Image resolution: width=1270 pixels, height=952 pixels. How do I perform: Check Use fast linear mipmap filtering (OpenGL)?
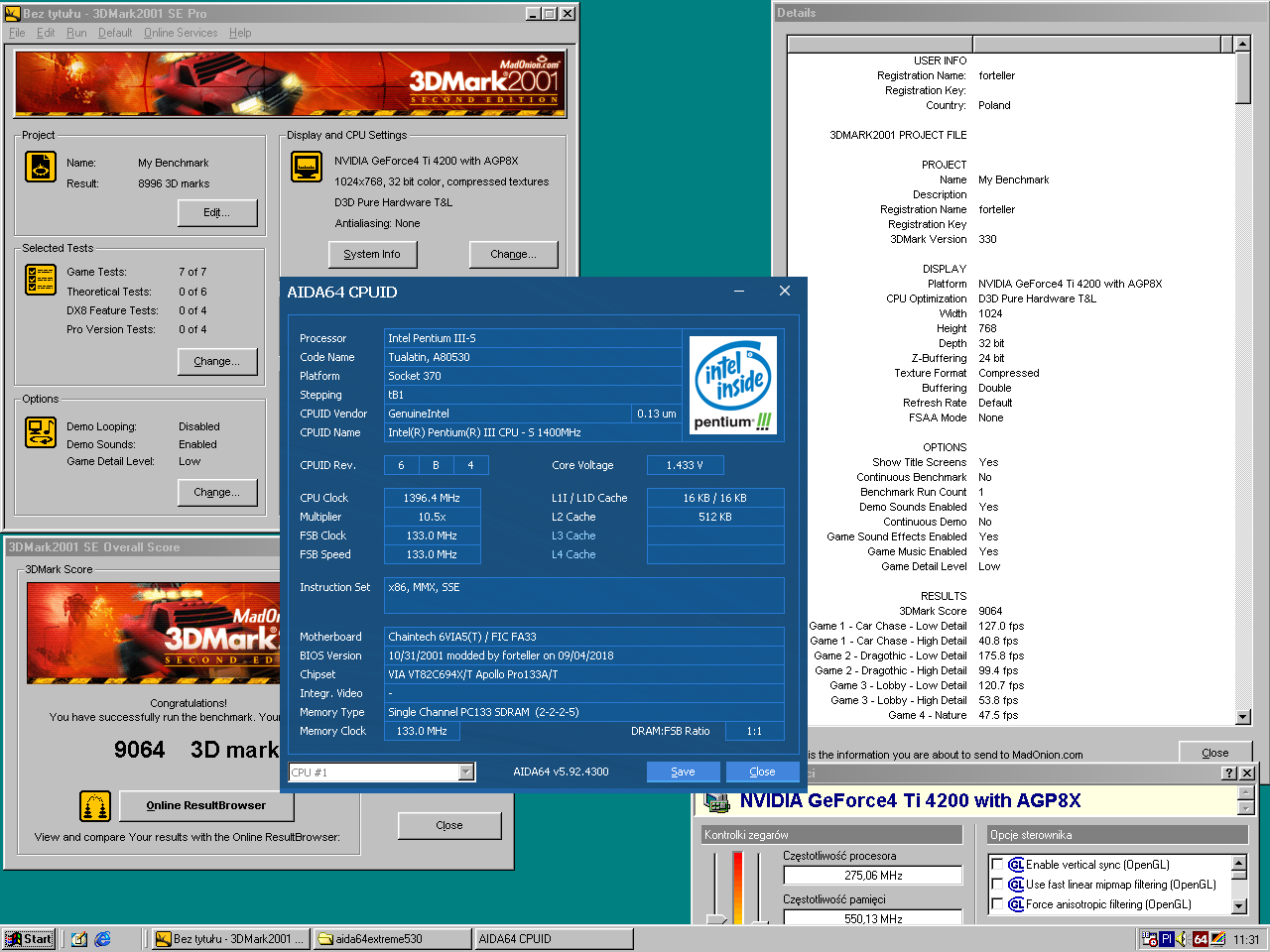pos(998,885)
